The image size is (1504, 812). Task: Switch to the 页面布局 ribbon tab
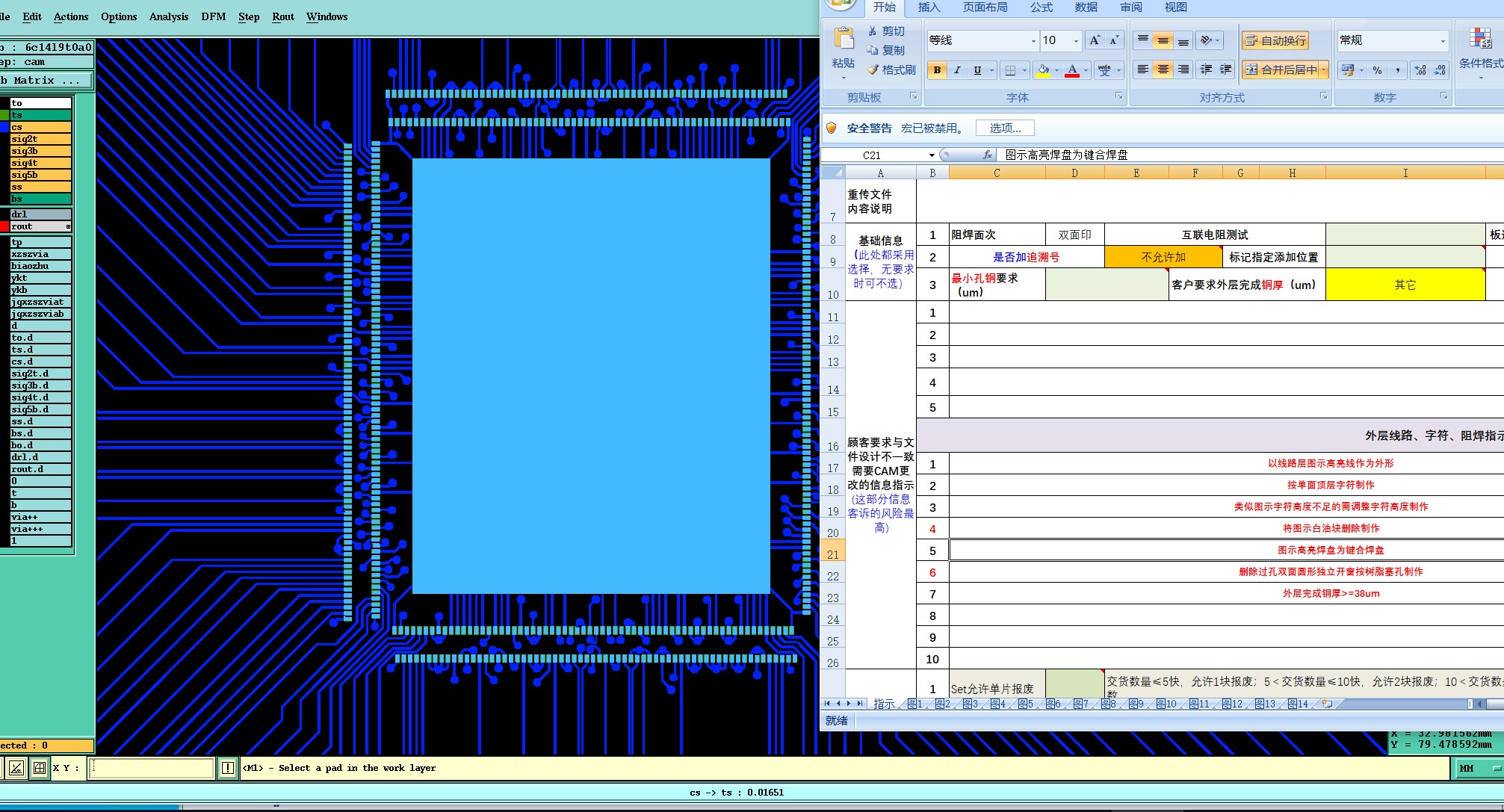[x=985, y=7]
